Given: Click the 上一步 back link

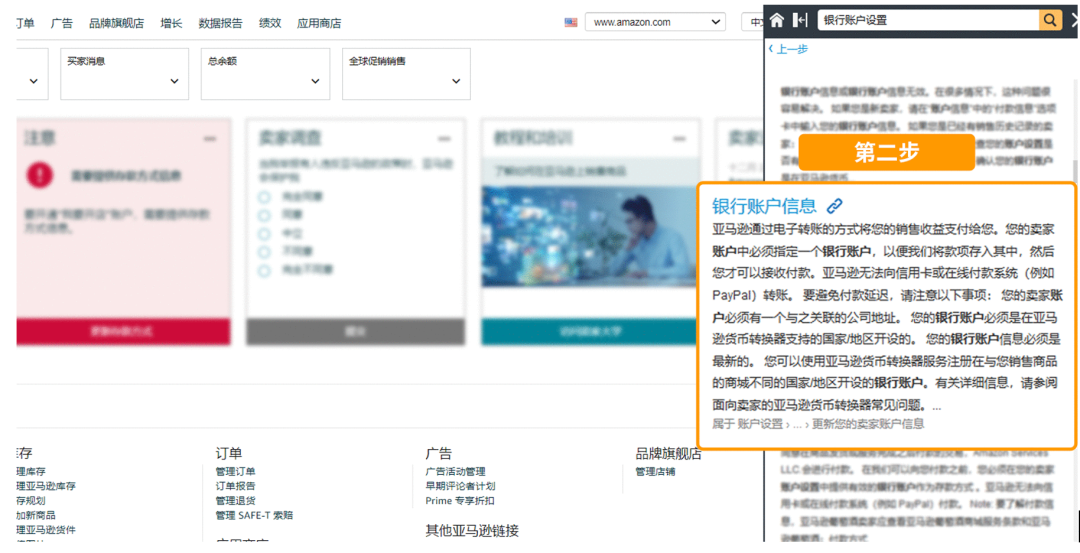Looking at the screenshot, I should point(788,49).
